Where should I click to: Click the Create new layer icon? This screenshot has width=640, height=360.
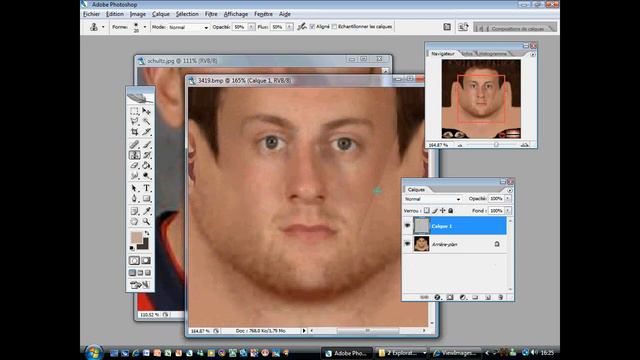[x=488, y=297]
